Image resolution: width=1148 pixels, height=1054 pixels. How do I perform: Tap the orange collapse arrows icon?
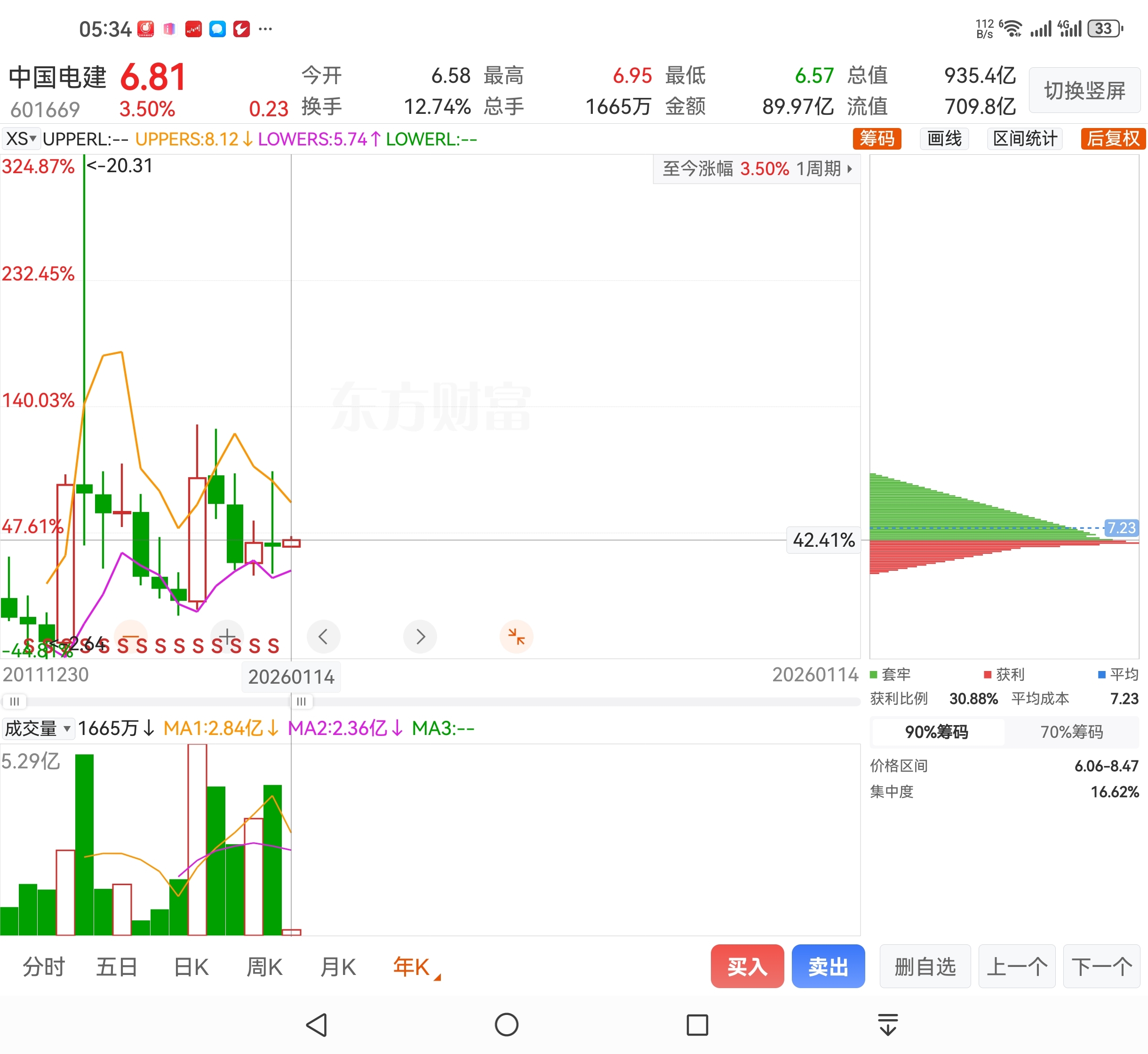[x=516, y=636]
